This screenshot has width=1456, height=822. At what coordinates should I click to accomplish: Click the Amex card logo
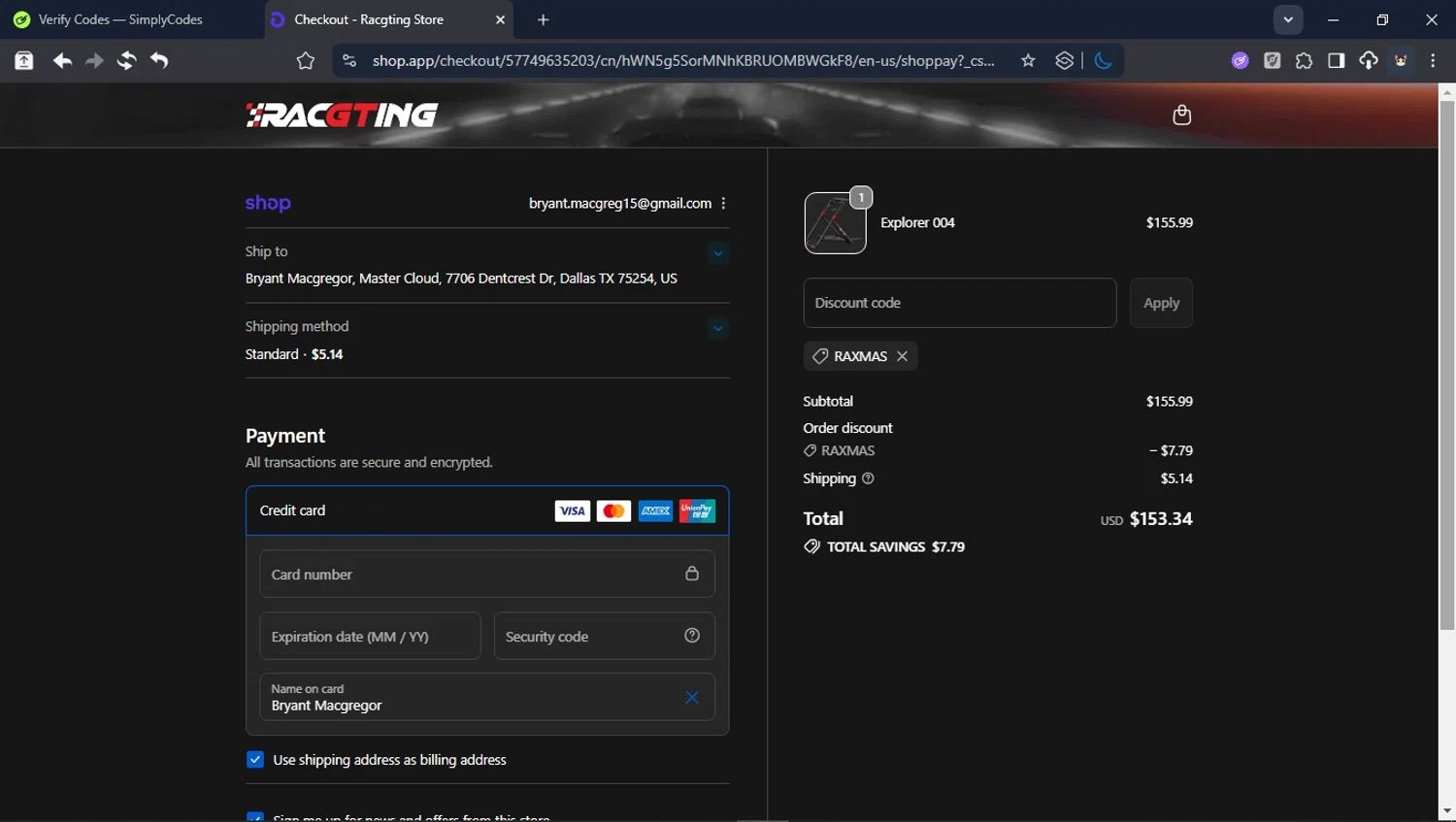[655, 510]
